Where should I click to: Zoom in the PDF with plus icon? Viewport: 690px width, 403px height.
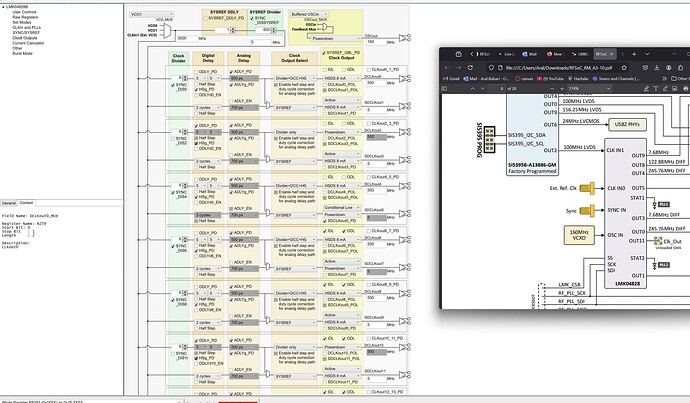pos(562,88)
